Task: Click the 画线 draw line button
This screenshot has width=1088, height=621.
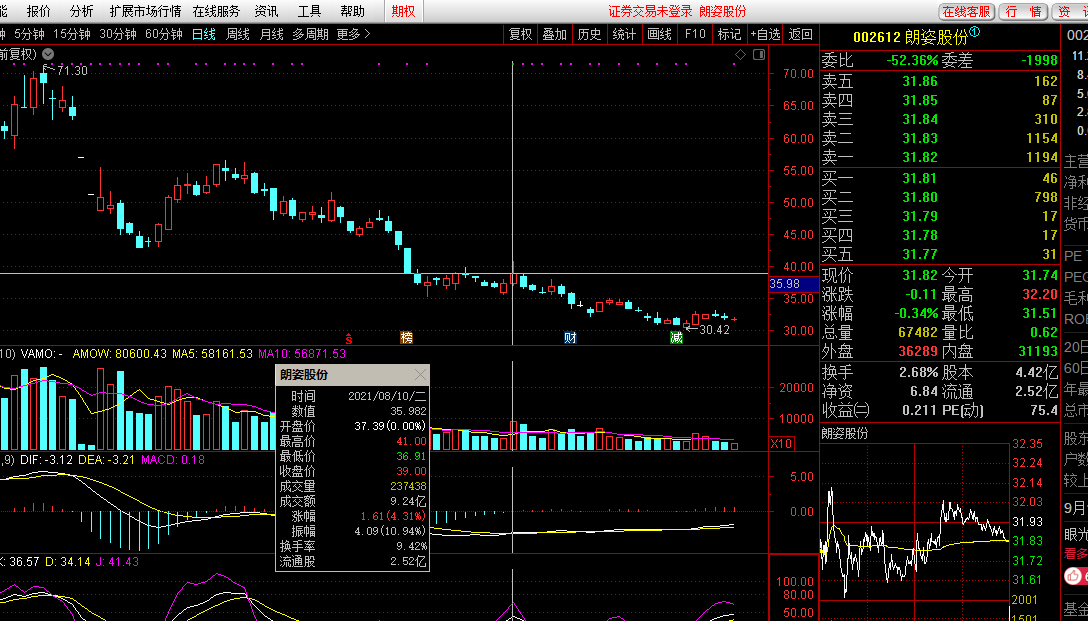Action: [659, 34]
